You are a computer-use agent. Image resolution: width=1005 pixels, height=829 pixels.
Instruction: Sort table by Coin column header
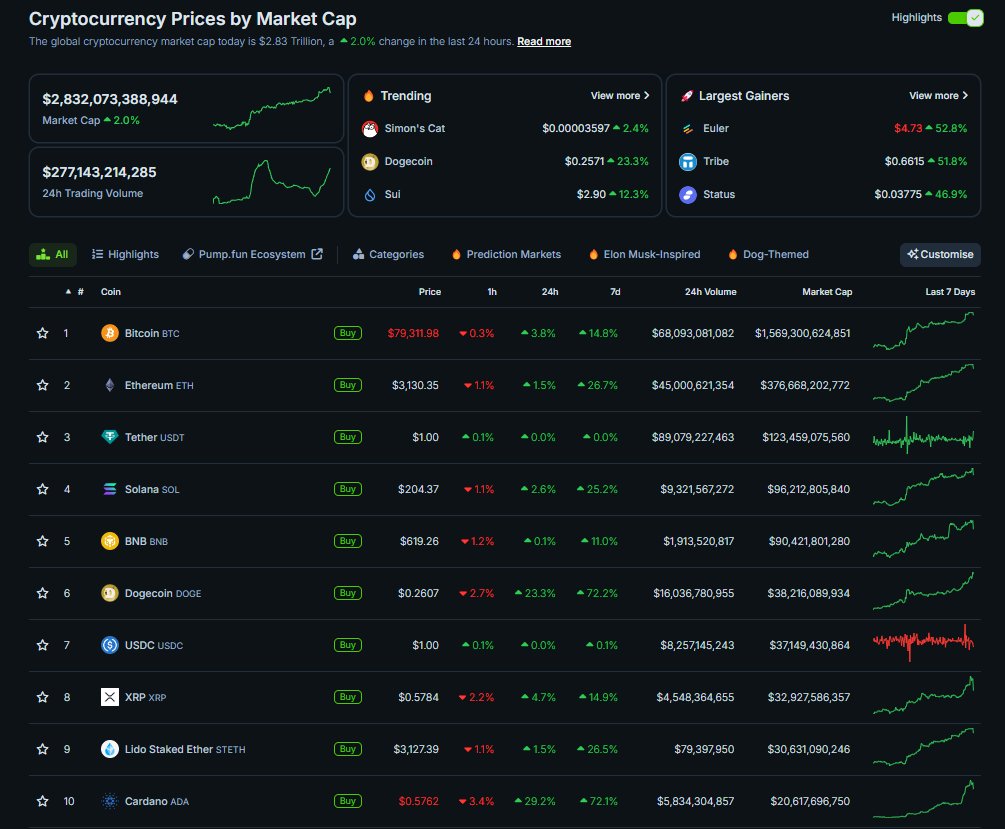pyautogui.click(x=110, y=292)
